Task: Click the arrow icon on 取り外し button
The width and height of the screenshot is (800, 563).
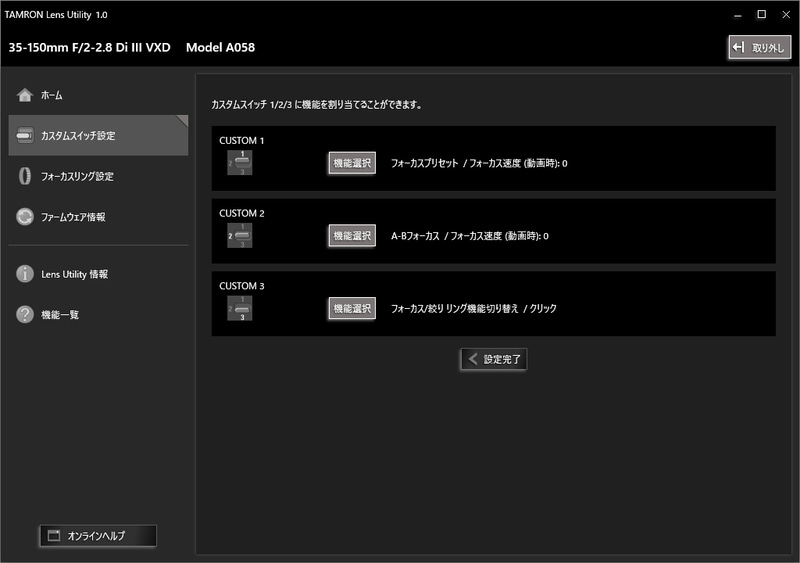Action: [738, 47]
